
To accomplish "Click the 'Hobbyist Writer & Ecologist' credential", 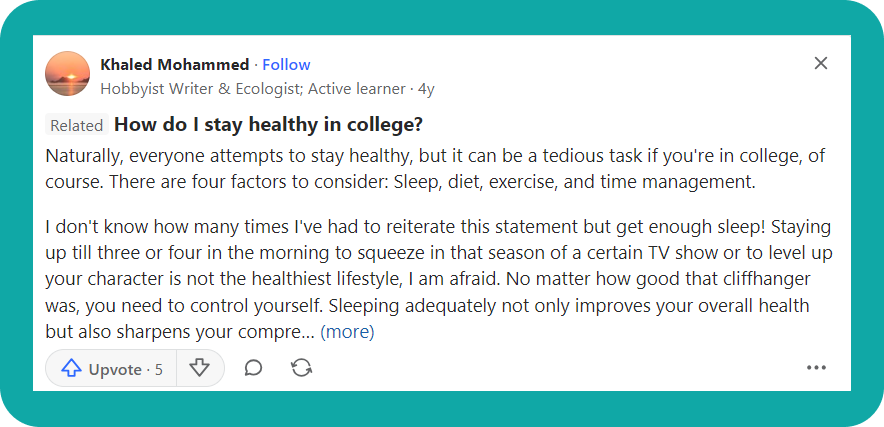I will coord(199,88).
